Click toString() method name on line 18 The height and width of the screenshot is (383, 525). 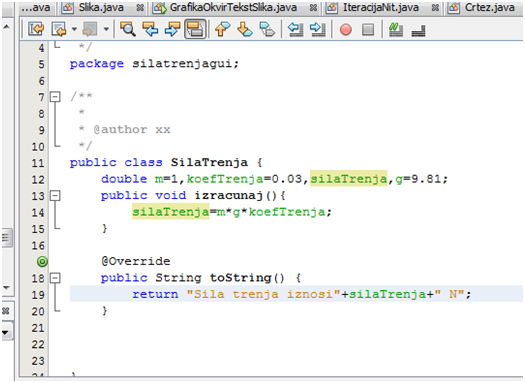(x=247, y=278)
